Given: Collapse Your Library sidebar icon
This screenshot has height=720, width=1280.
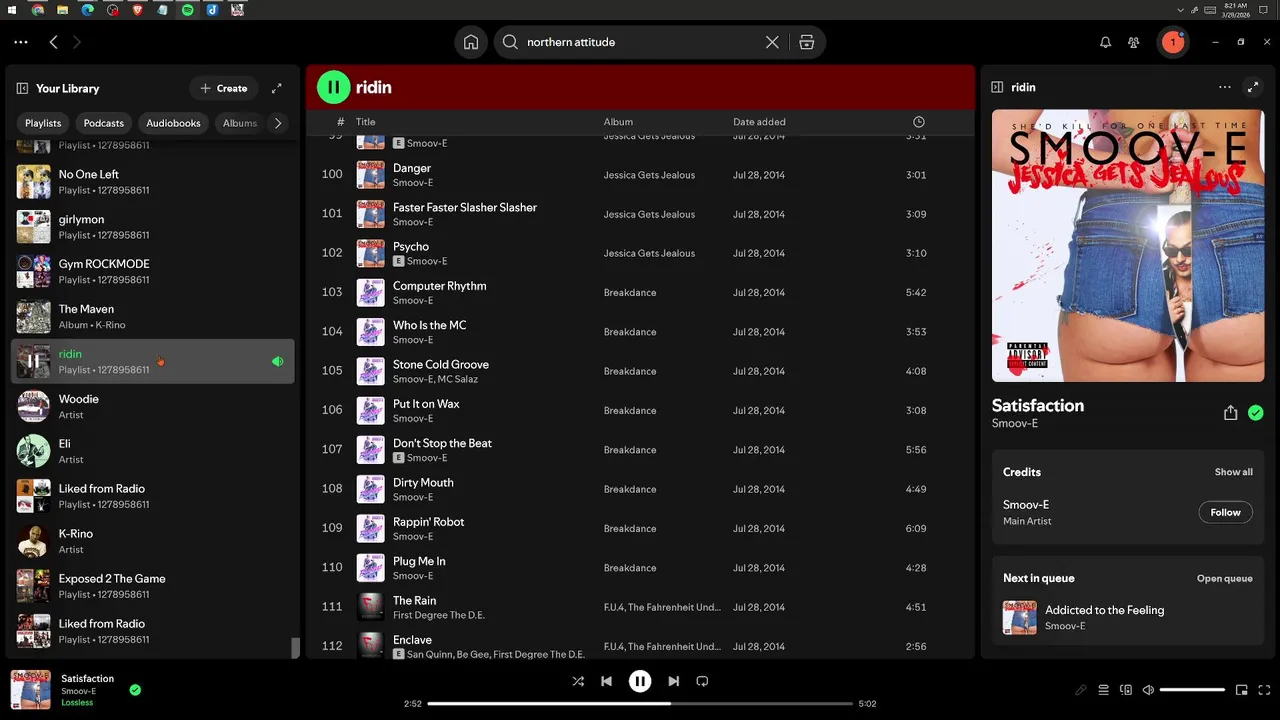Looking at the screenshot, I should point(22,88).
